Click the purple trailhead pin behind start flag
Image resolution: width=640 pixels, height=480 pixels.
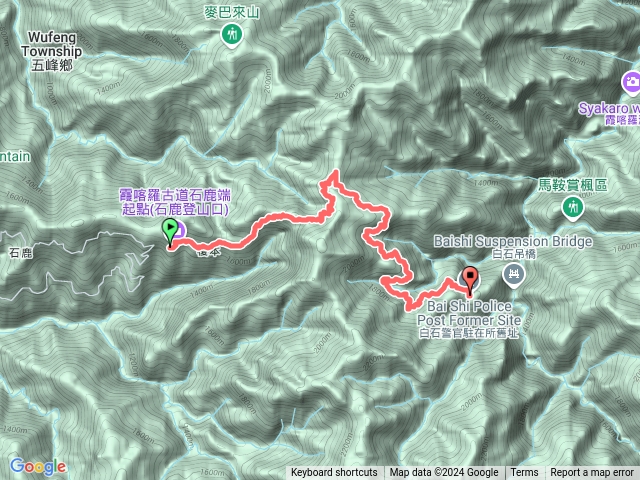click(180, 230)
